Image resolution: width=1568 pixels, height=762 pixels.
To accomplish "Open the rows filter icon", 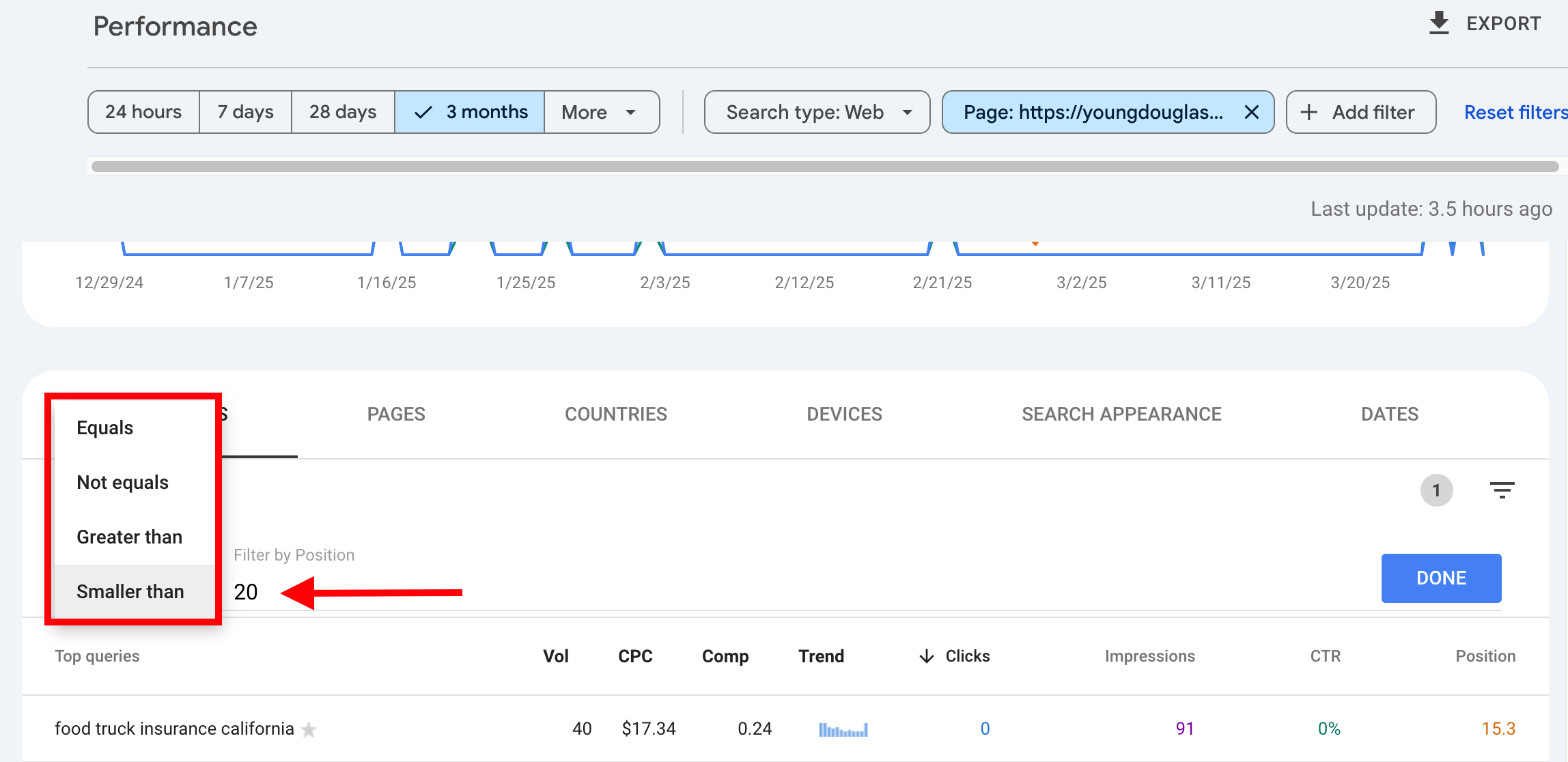I will tap(1502, 490).
